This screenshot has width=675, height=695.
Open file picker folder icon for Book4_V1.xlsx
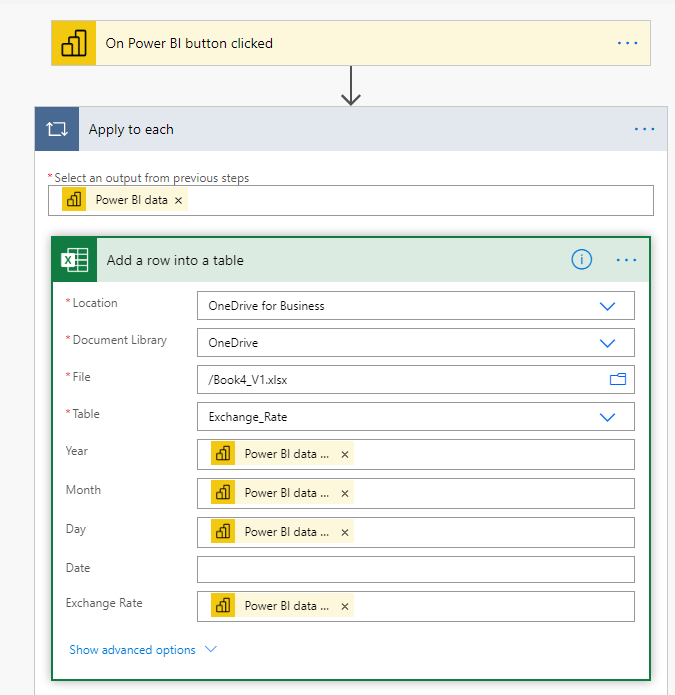click(617, 380)
